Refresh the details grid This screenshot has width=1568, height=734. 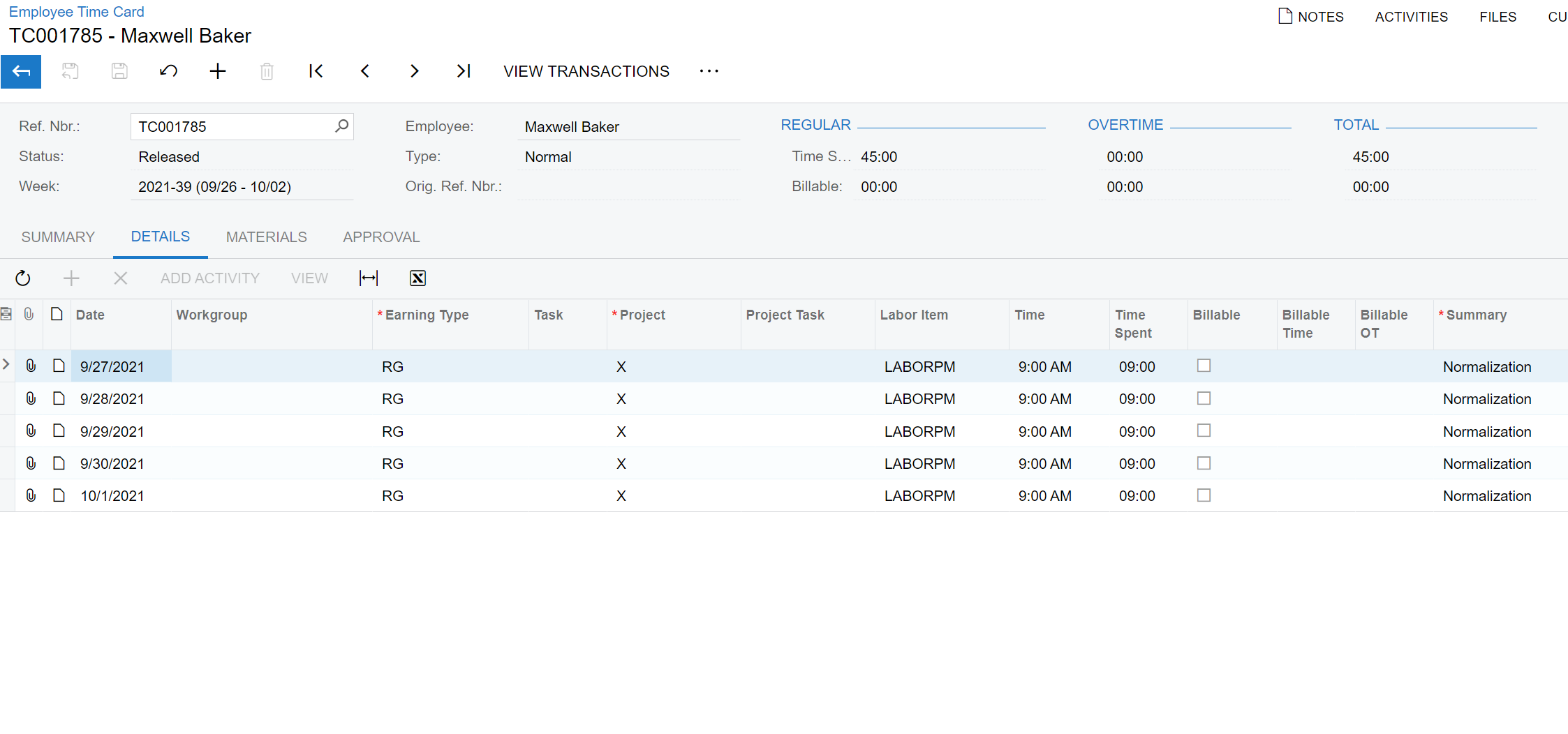(23, 278)
